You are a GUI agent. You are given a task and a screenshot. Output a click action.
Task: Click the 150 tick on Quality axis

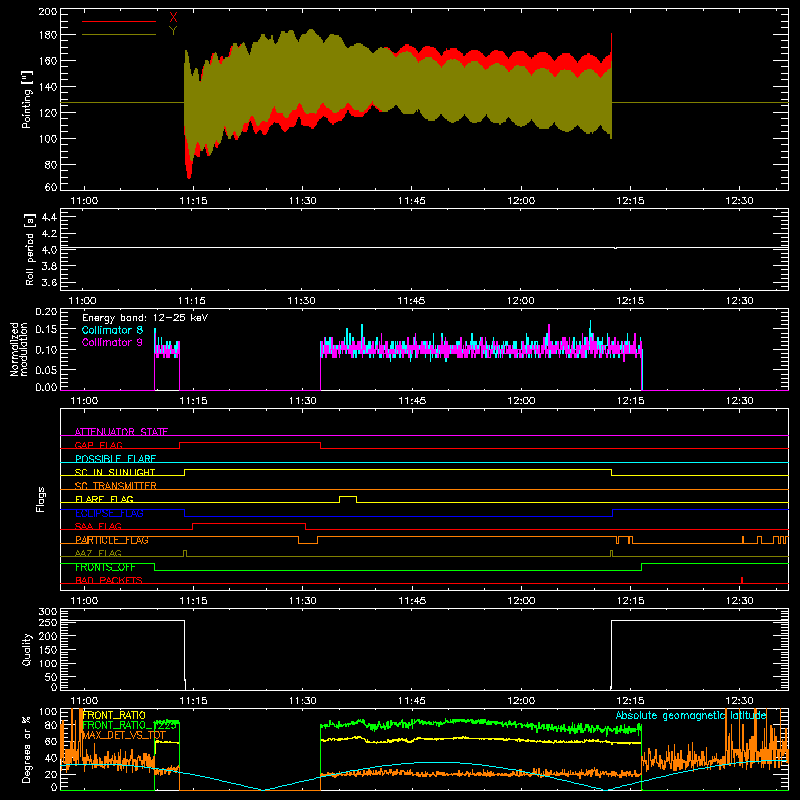point(48,650)
